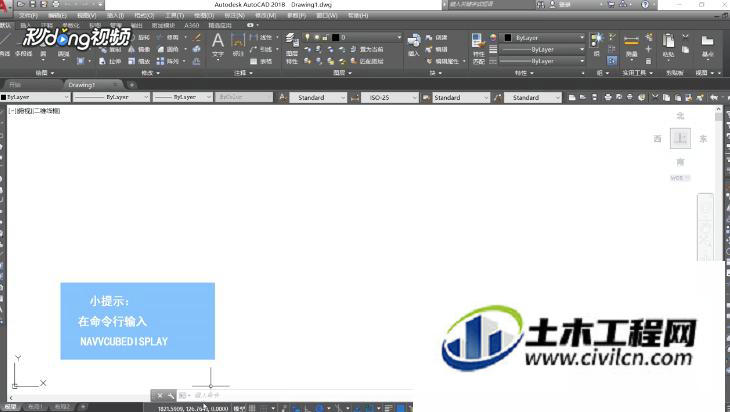The width and height of the screenshot is (730, 412).
Task: Click the West (西) ViewCube direction
Action: tap(657, 139)
